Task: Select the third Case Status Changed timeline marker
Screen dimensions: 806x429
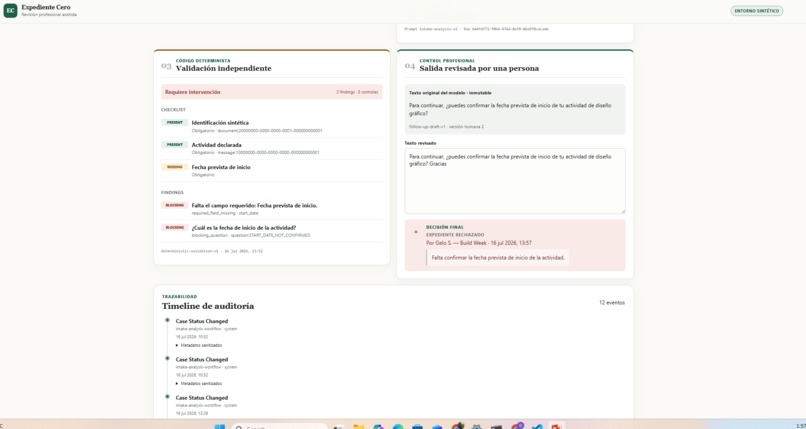Action: (167, 397)
